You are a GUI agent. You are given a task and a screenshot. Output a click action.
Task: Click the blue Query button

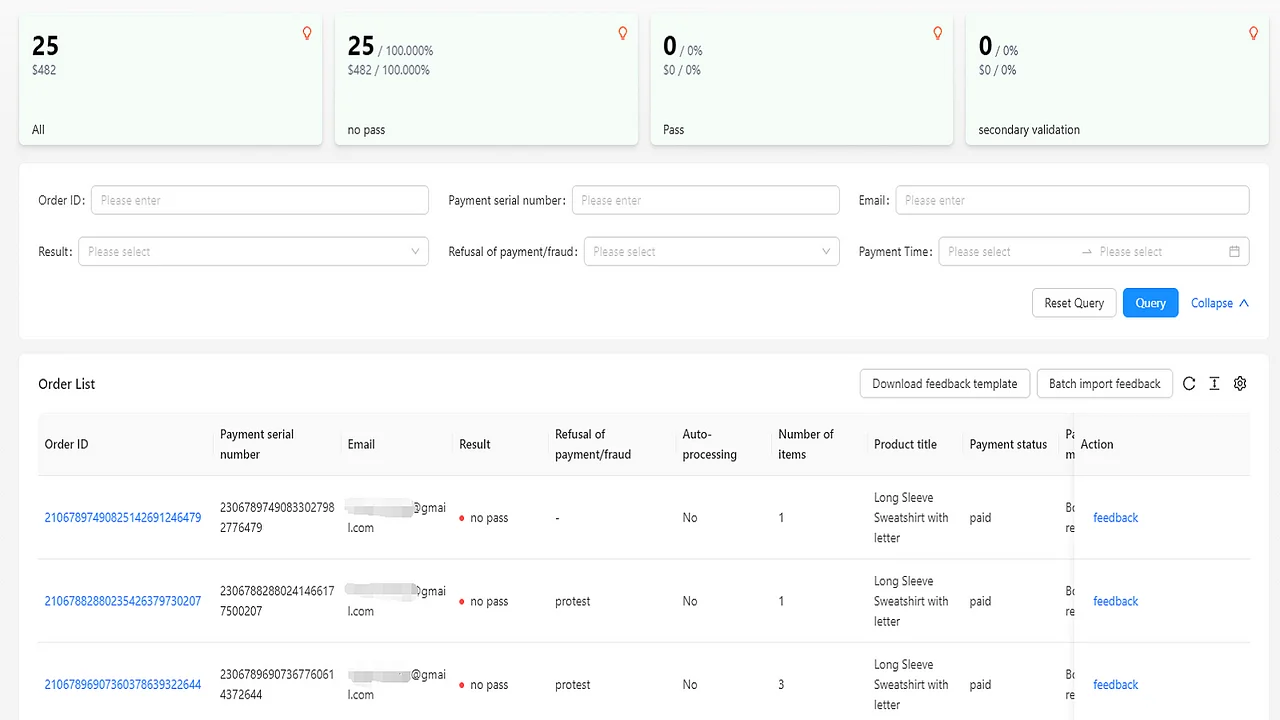tap(1150, 303)
